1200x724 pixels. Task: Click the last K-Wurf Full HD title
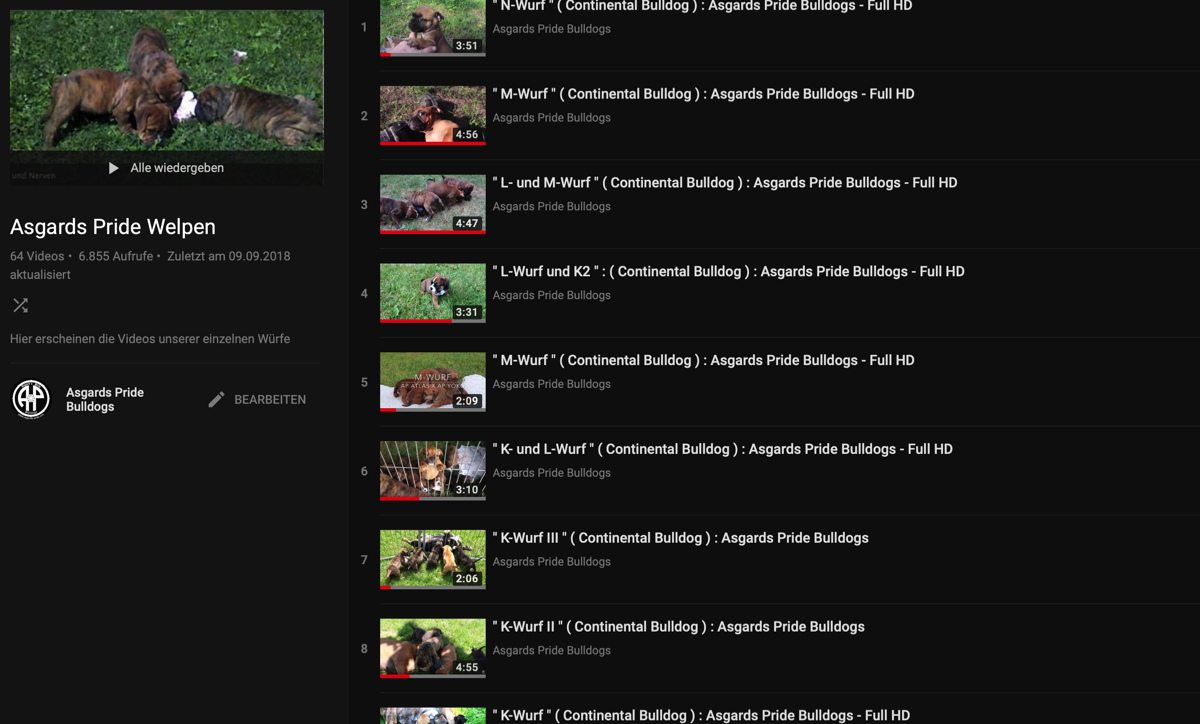701,715
